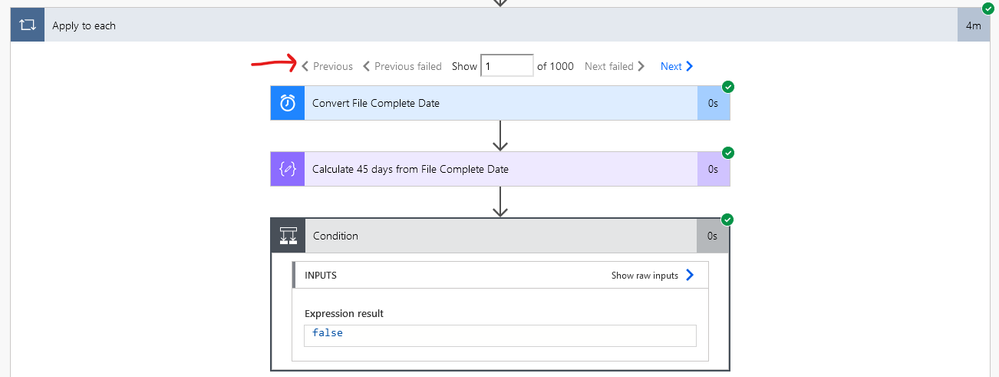This screenshot has height=377, width=999.
Task: Open Show raw inputs link
Action: click(645, 276)
